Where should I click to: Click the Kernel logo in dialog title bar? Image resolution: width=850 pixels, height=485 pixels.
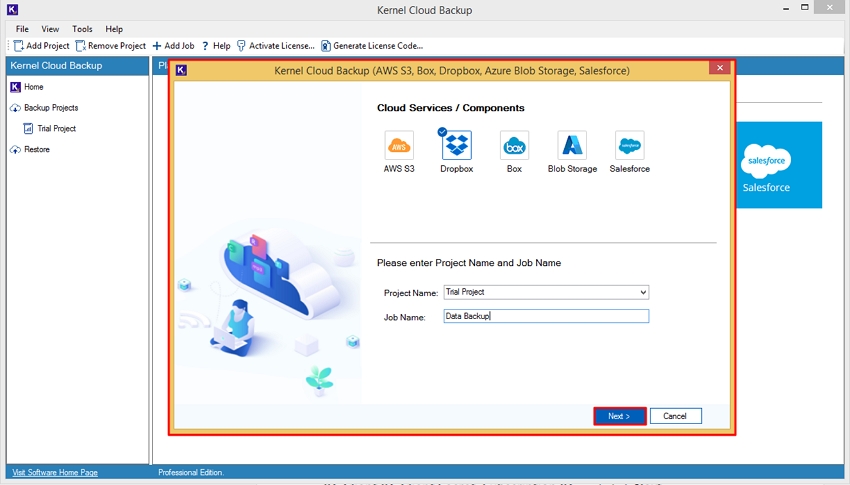point(182,70)
